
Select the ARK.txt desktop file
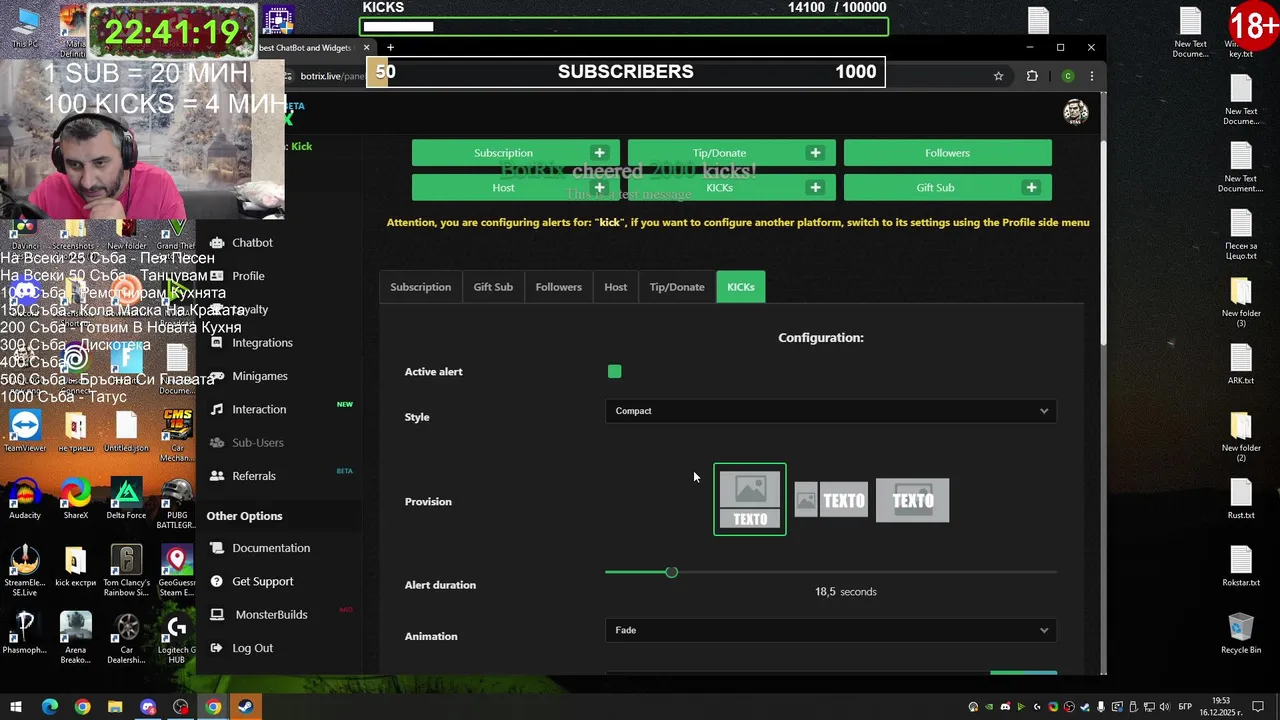tap(1241, 364)
